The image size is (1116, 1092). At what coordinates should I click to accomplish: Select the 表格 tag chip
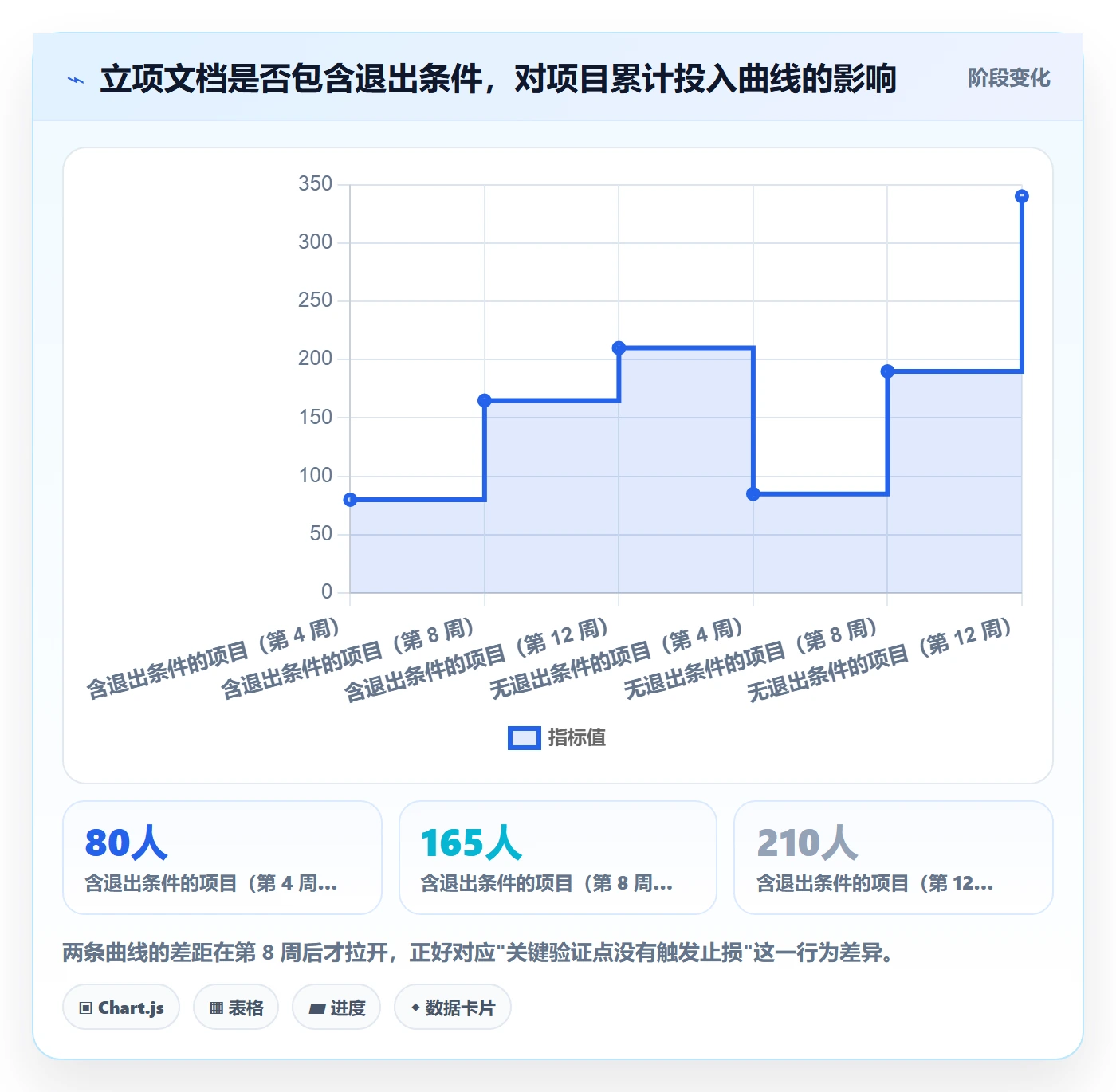236,1008
